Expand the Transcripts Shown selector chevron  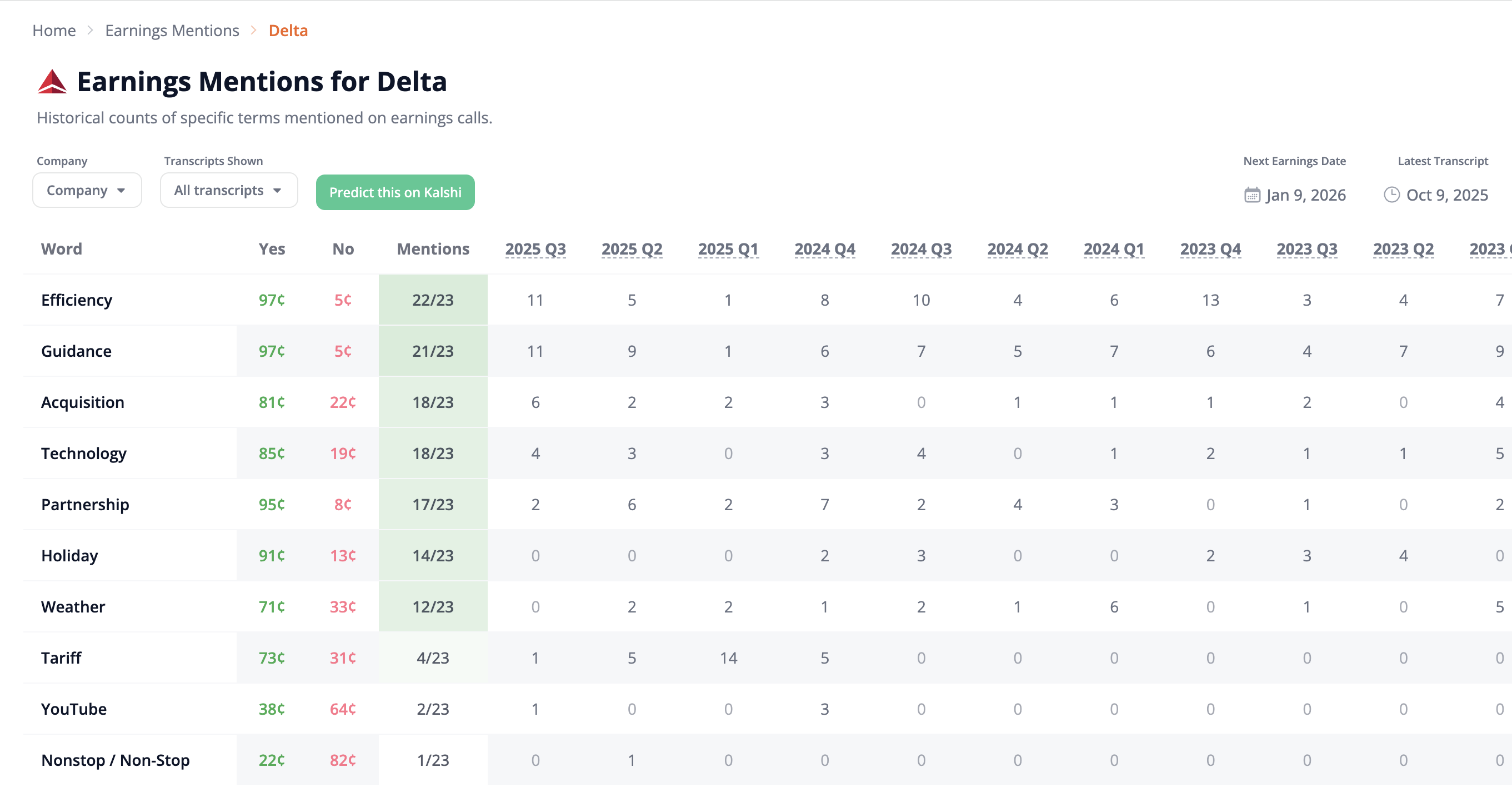278,190
